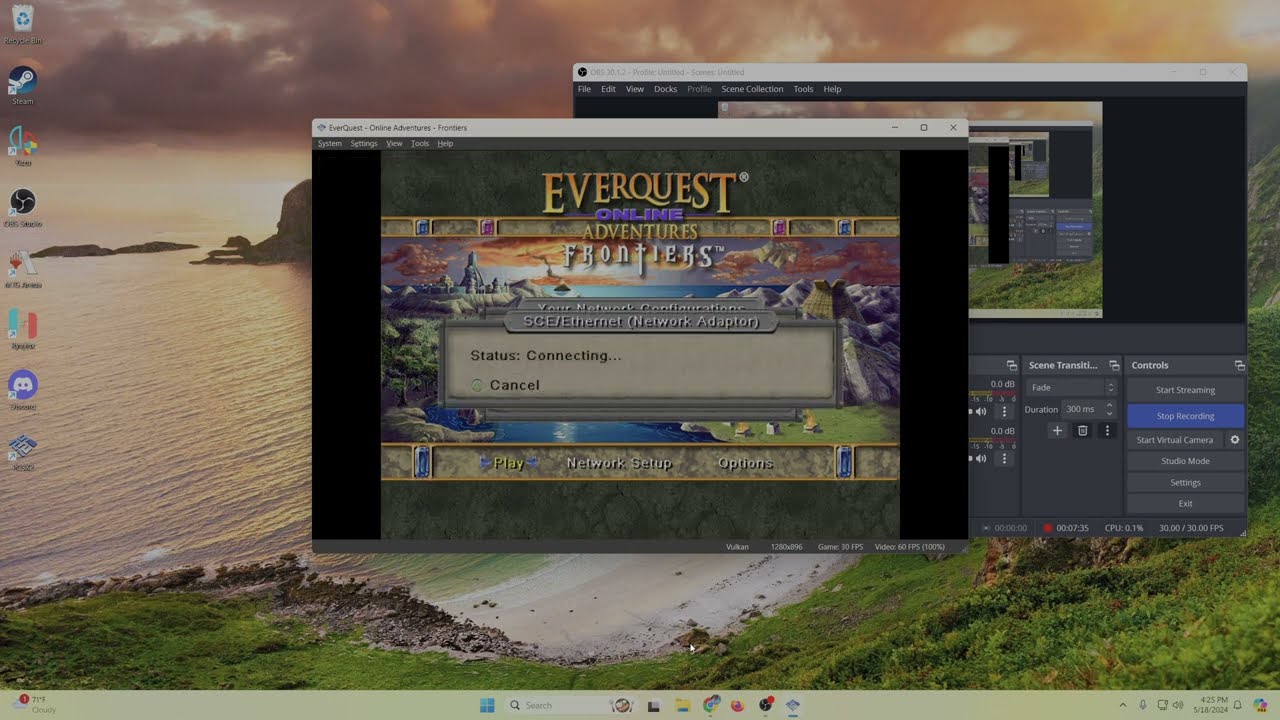Switch to OBS from the taskbar

tap(766, 705)
